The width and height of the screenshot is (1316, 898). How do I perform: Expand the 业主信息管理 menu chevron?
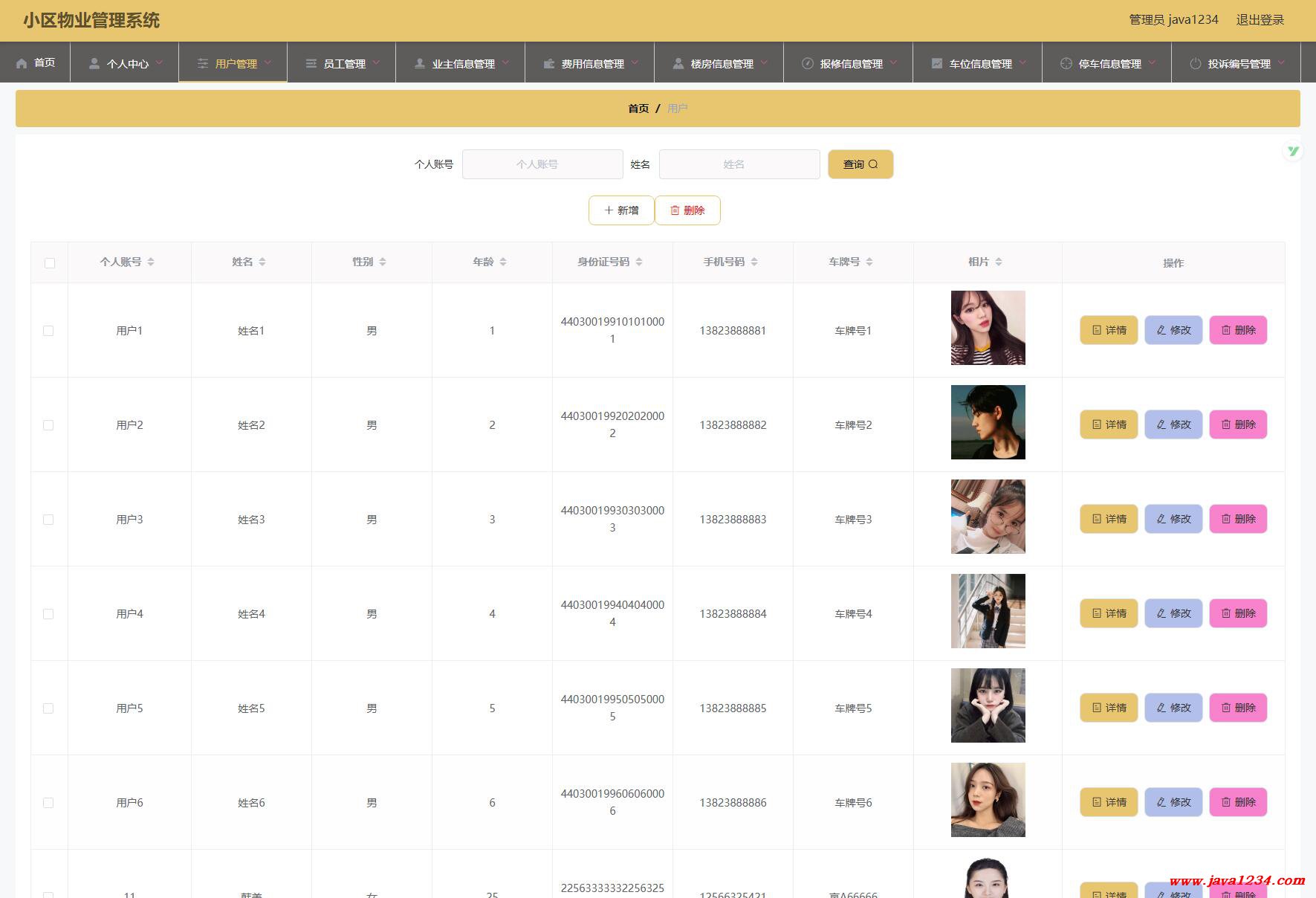[505, 62]
